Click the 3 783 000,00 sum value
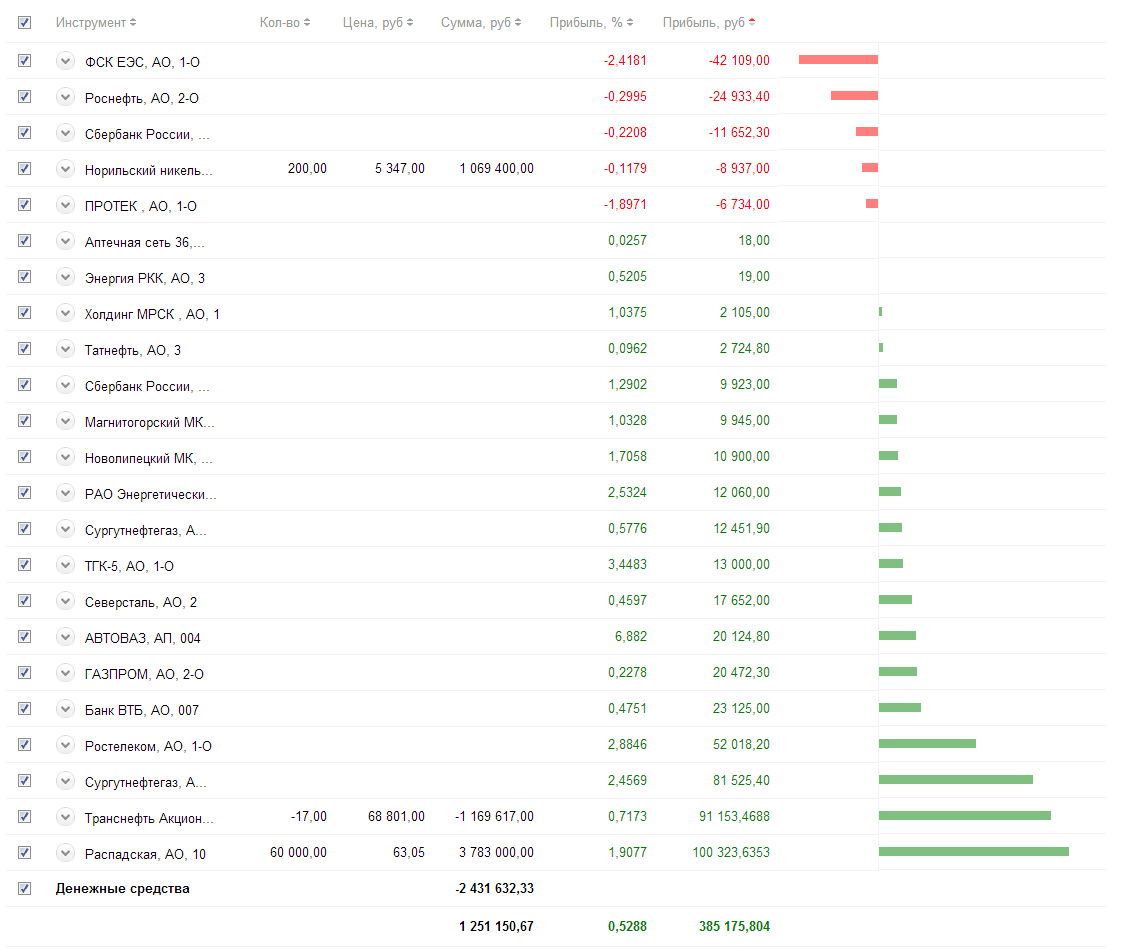This screenshot has height=950, width=1132. pos(497,853)
